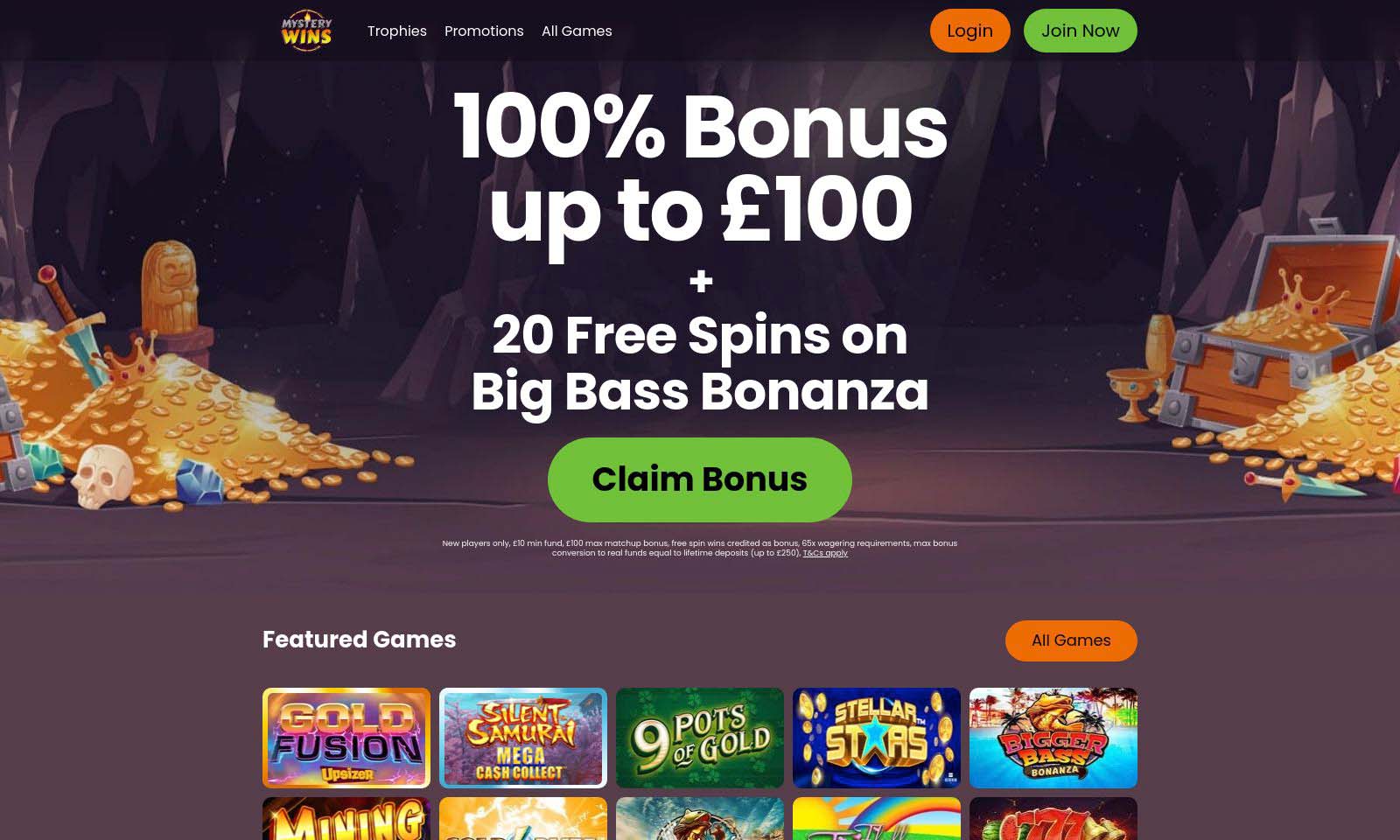The height and width of the screenshot is (840, 1400).
Task: Launch the Gold Fusion Upsizer game
Action: coord(346,738)
